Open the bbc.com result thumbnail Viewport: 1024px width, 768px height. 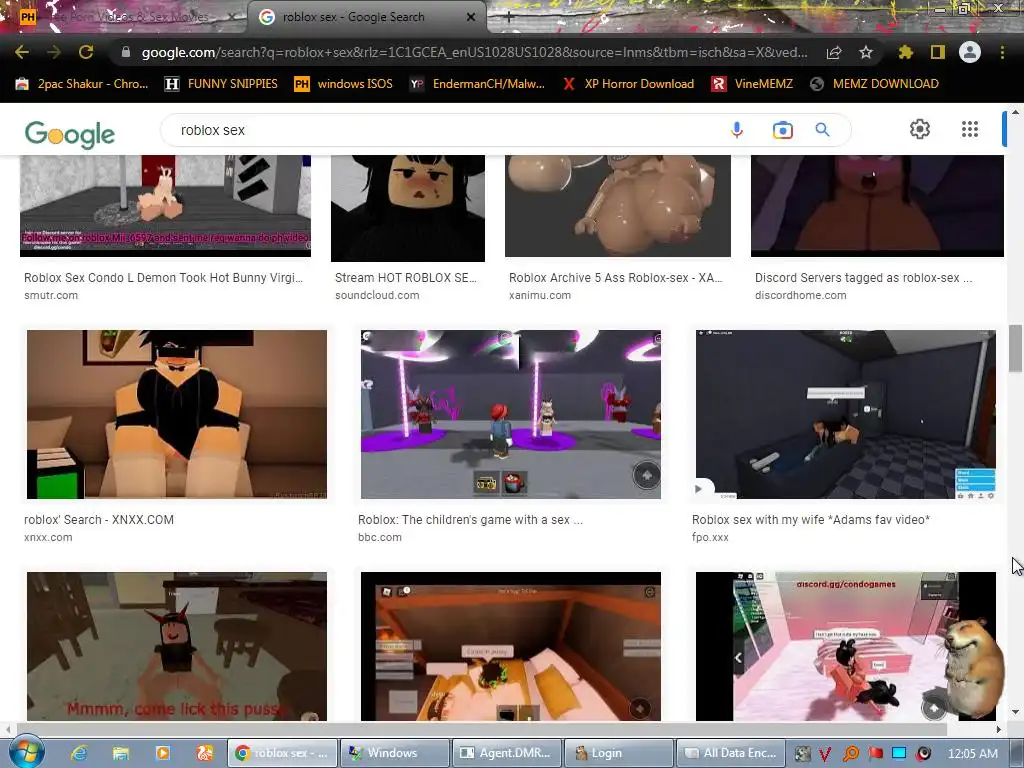coord(511,414)
